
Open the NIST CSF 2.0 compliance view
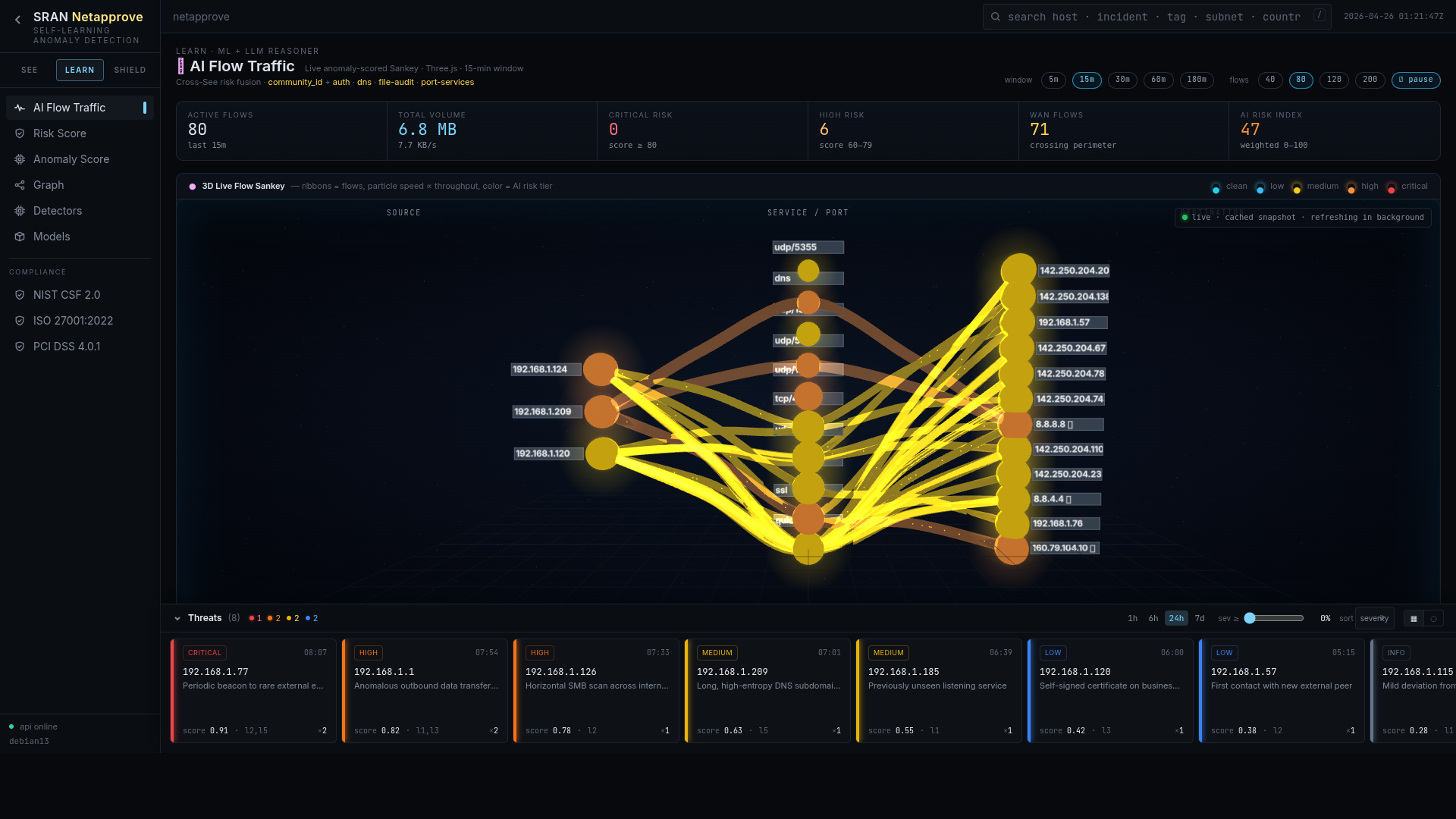[67, 295]
